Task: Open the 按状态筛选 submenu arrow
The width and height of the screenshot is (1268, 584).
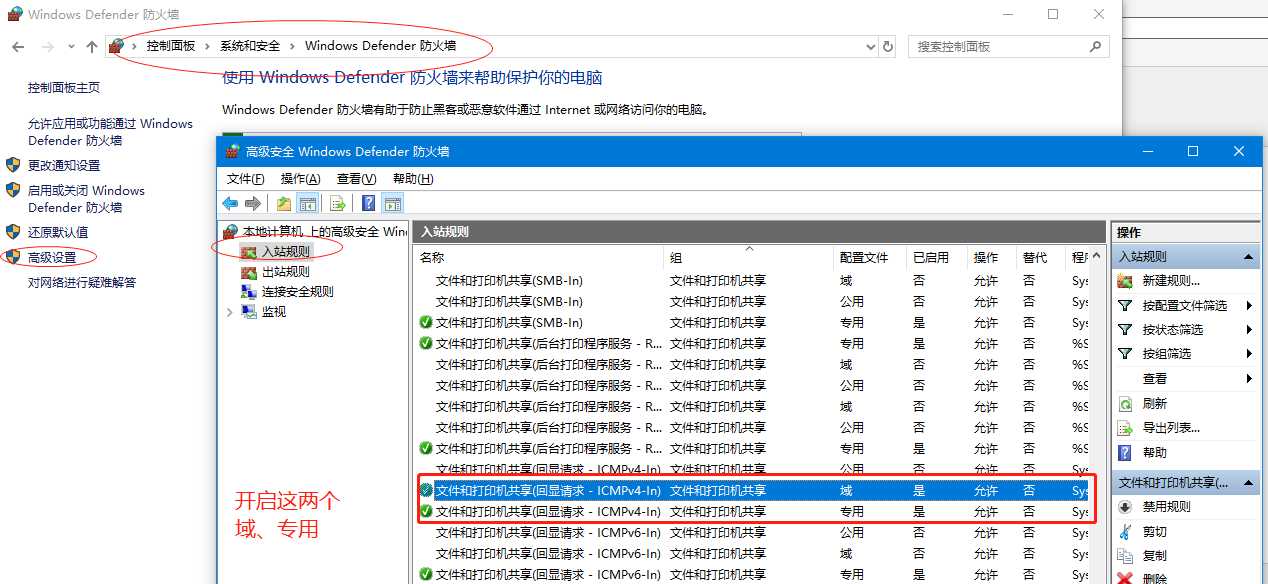Action: [1250, 330]
